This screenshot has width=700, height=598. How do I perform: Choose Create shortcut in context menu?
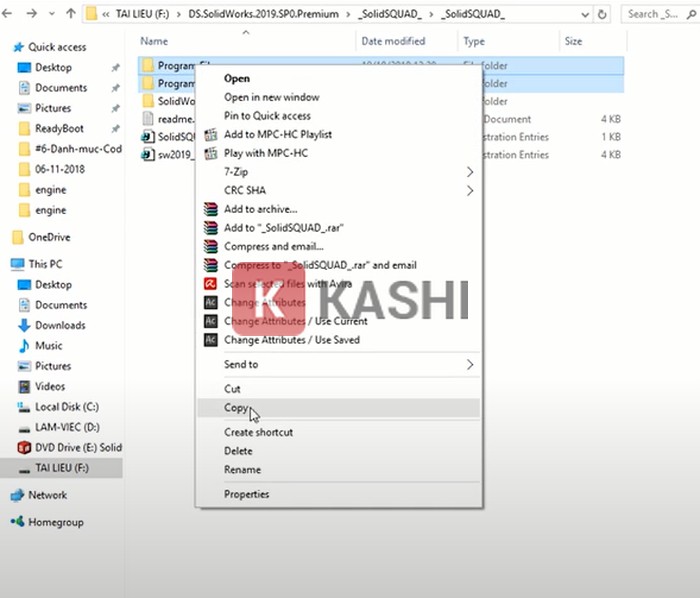[258, 432]
